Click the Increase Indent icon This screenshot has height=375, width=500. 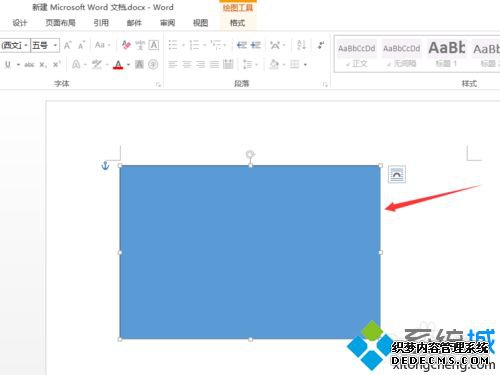click(256, 45)
